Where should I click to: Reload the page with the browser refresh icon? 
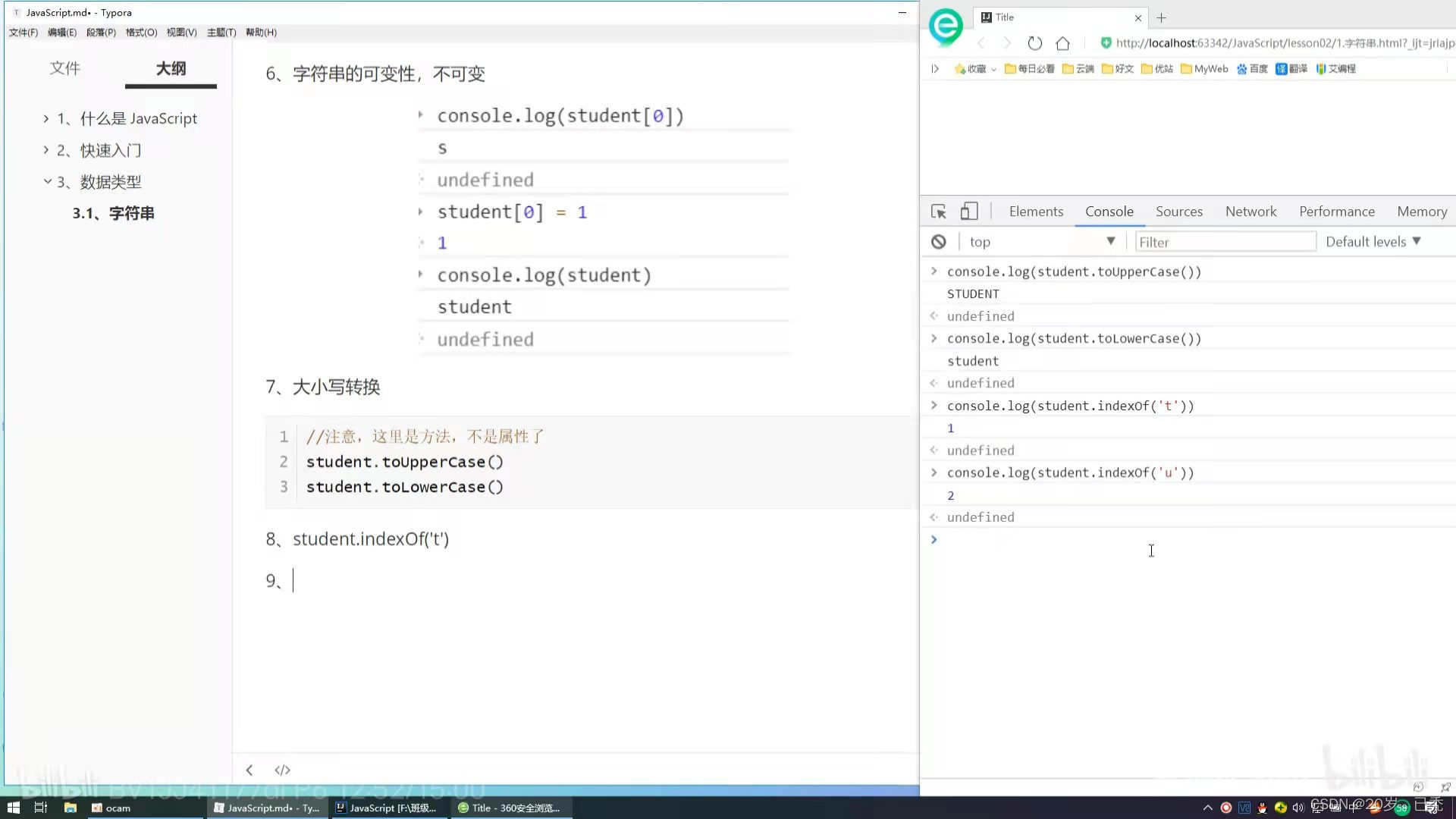(x=1034, y=43)
